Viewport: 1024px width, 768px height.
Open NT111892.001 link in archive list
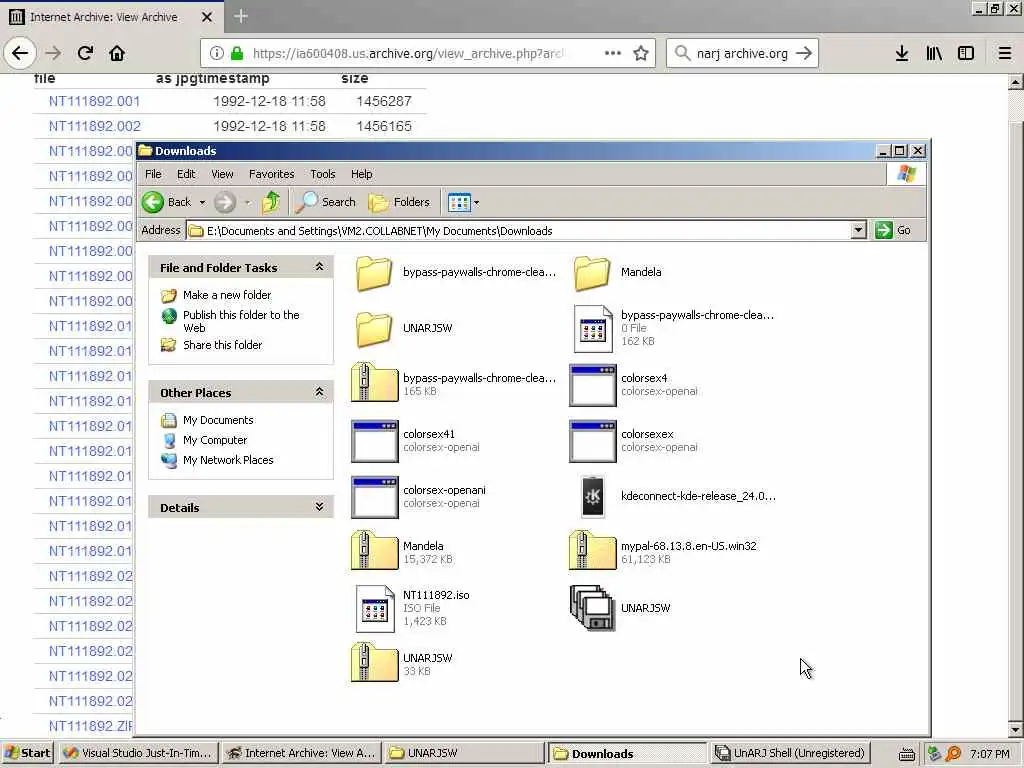click(x=94, y=101)
